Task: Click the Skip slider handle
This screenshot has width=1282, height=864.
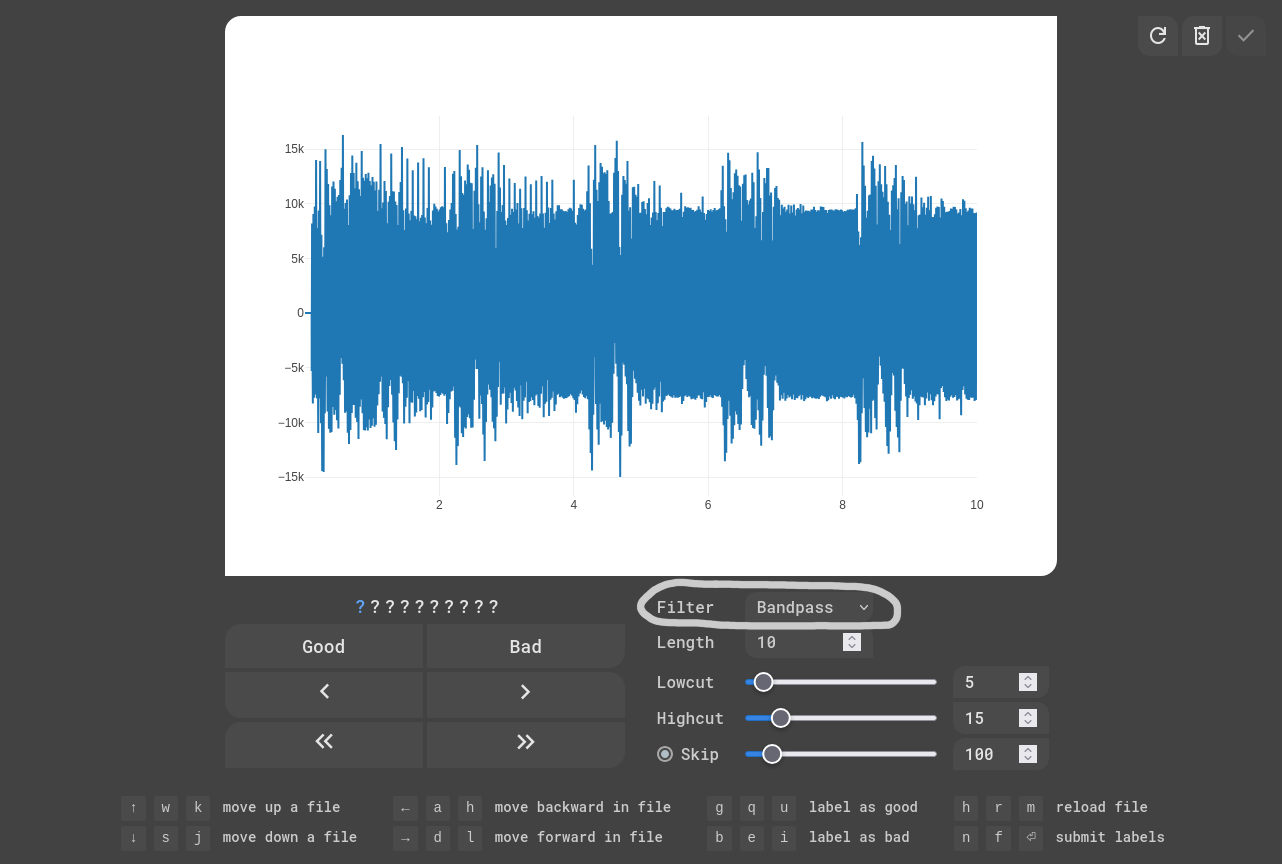Action: tap(772, 754)
